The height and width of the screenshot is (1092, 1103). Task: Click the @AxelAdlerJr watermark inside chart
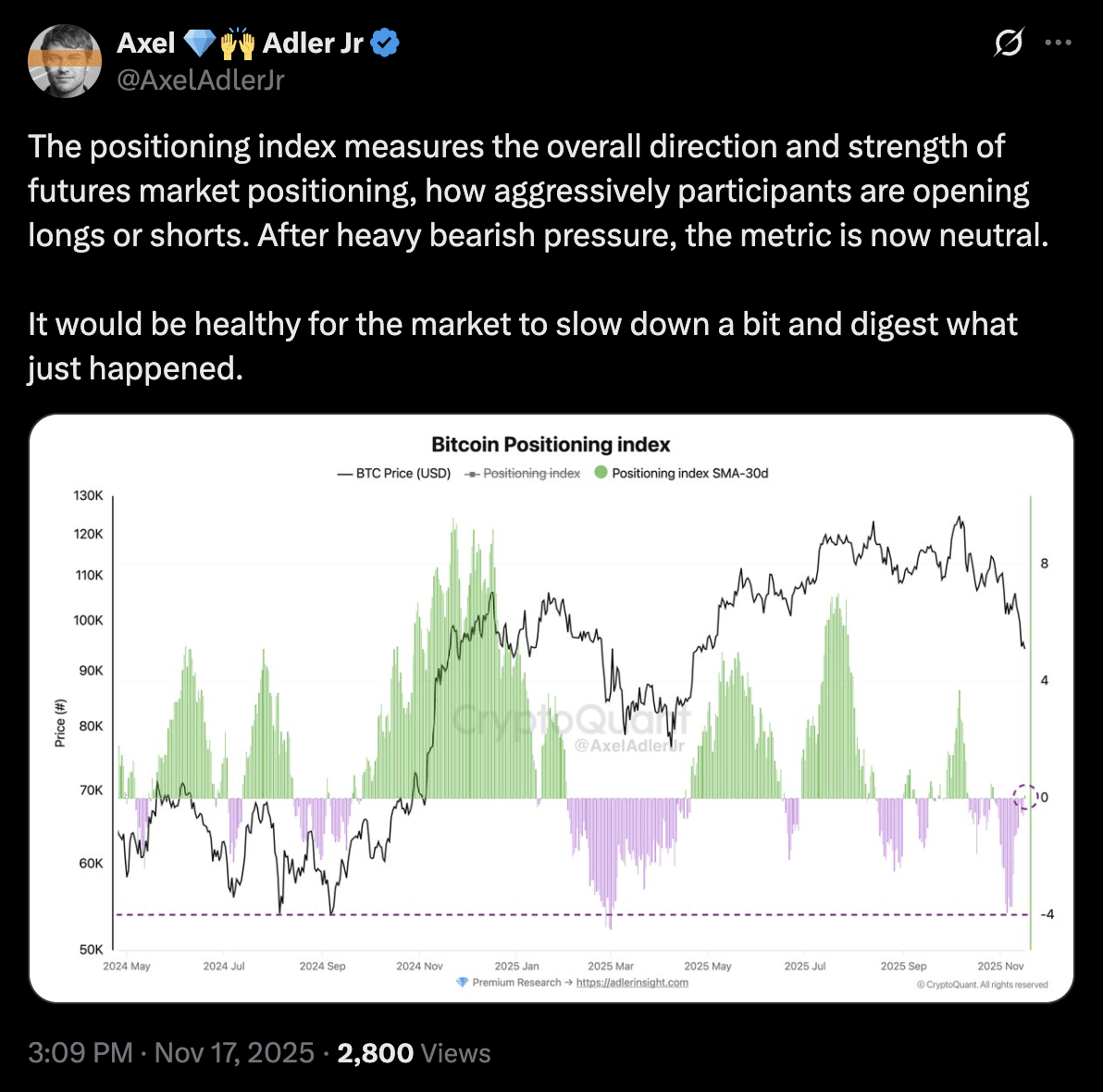[x=629, y=746]
